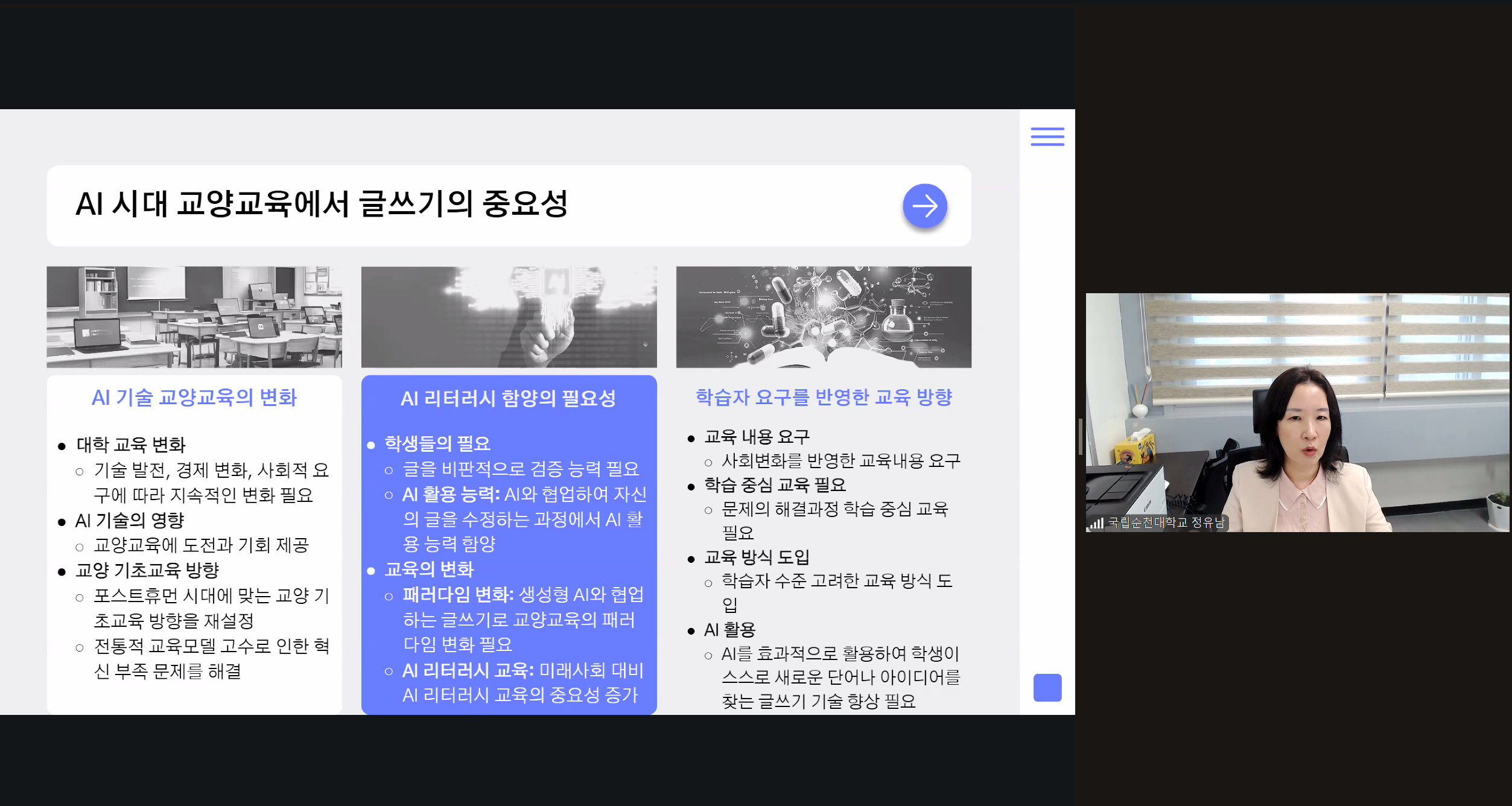Select the '교육 방식 도입' list entry
Screen dimensions: 1512x806
coord(757,557)
